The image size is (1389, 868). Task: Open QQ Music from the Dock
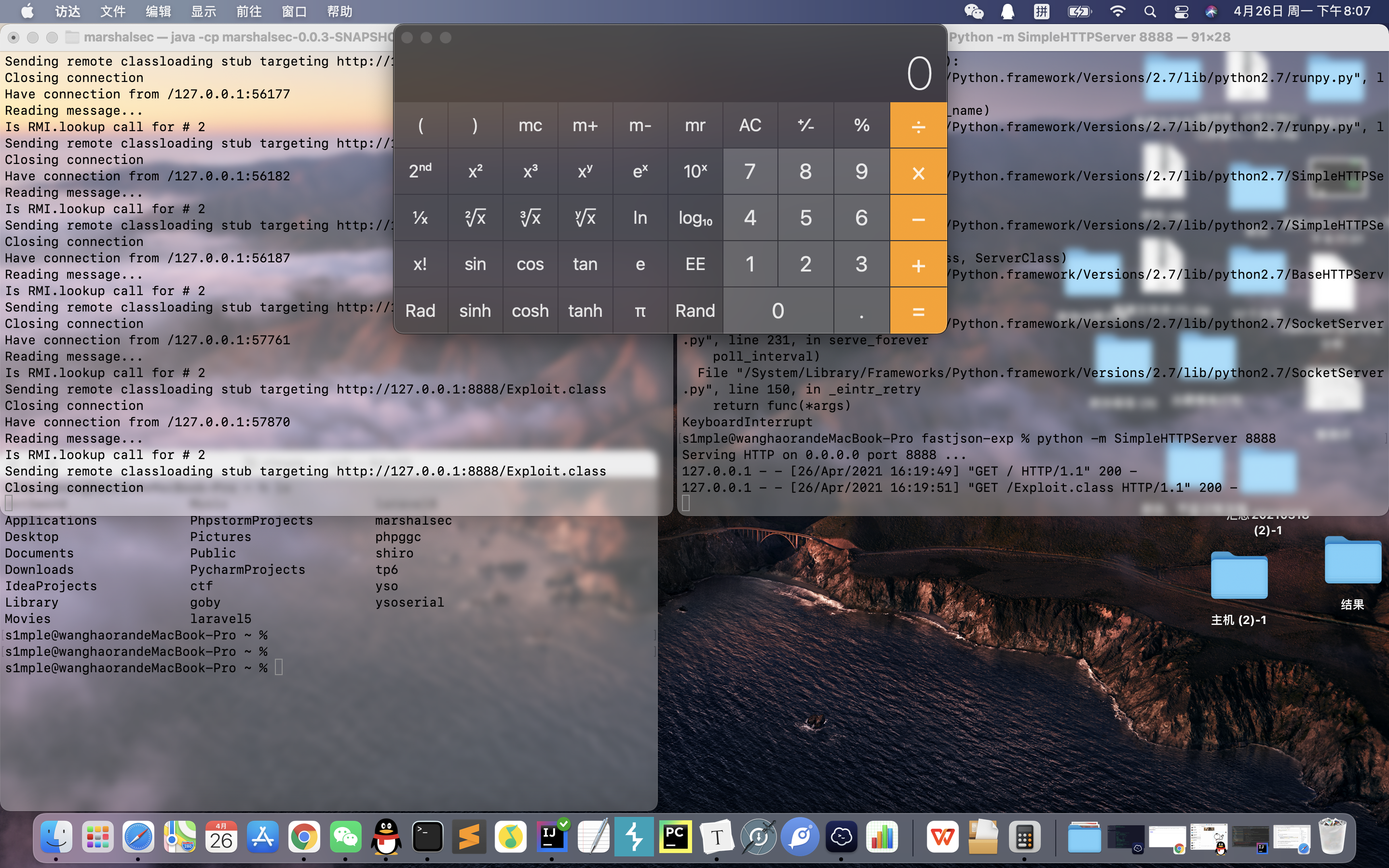(510, 837)
